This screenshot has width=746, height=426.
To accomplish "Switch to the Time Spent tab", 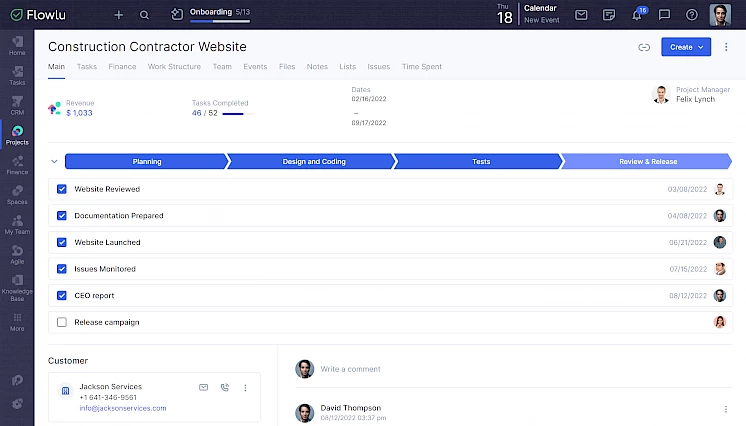I will [421, 67].
